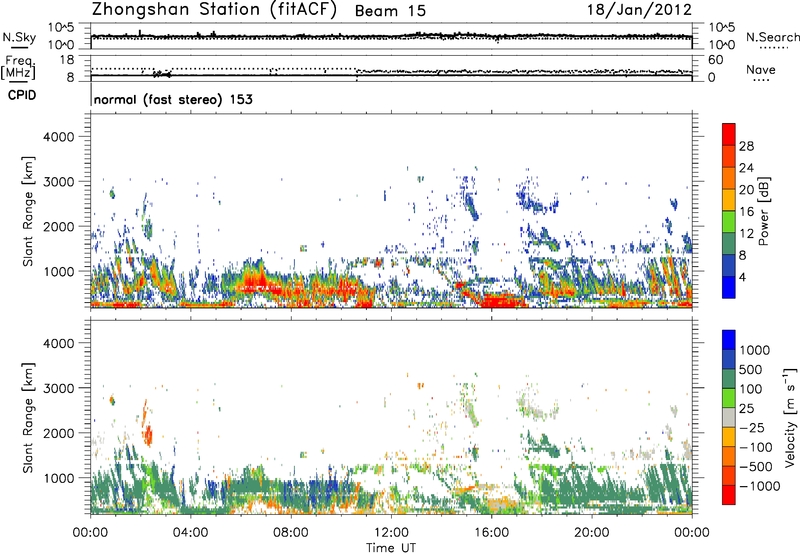Pick the light green 12–16 dB power swatch
This screenshot has width=800, height=554.
[729, 221]
